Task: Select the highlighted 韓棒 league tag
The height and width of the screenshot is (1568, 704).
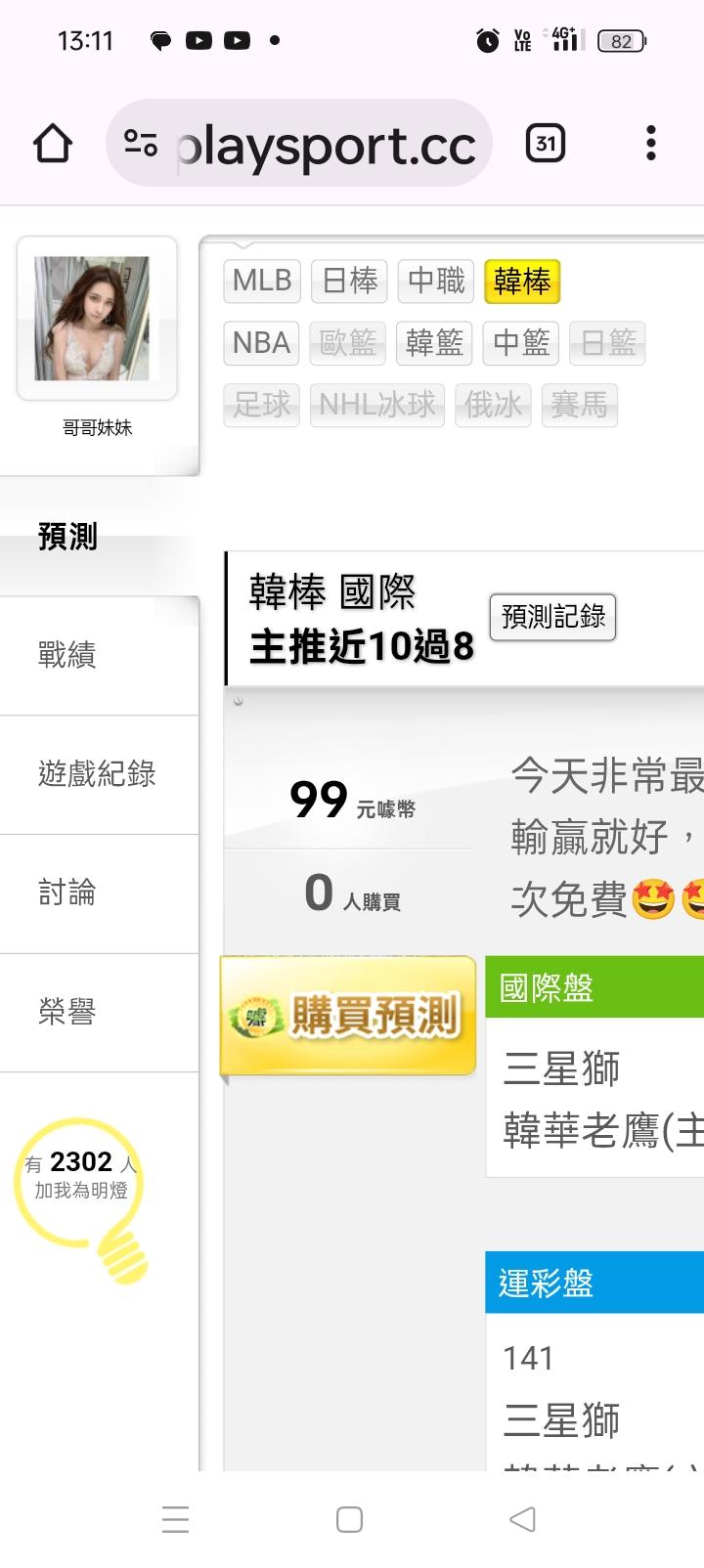Action: [x=522, y=282]
